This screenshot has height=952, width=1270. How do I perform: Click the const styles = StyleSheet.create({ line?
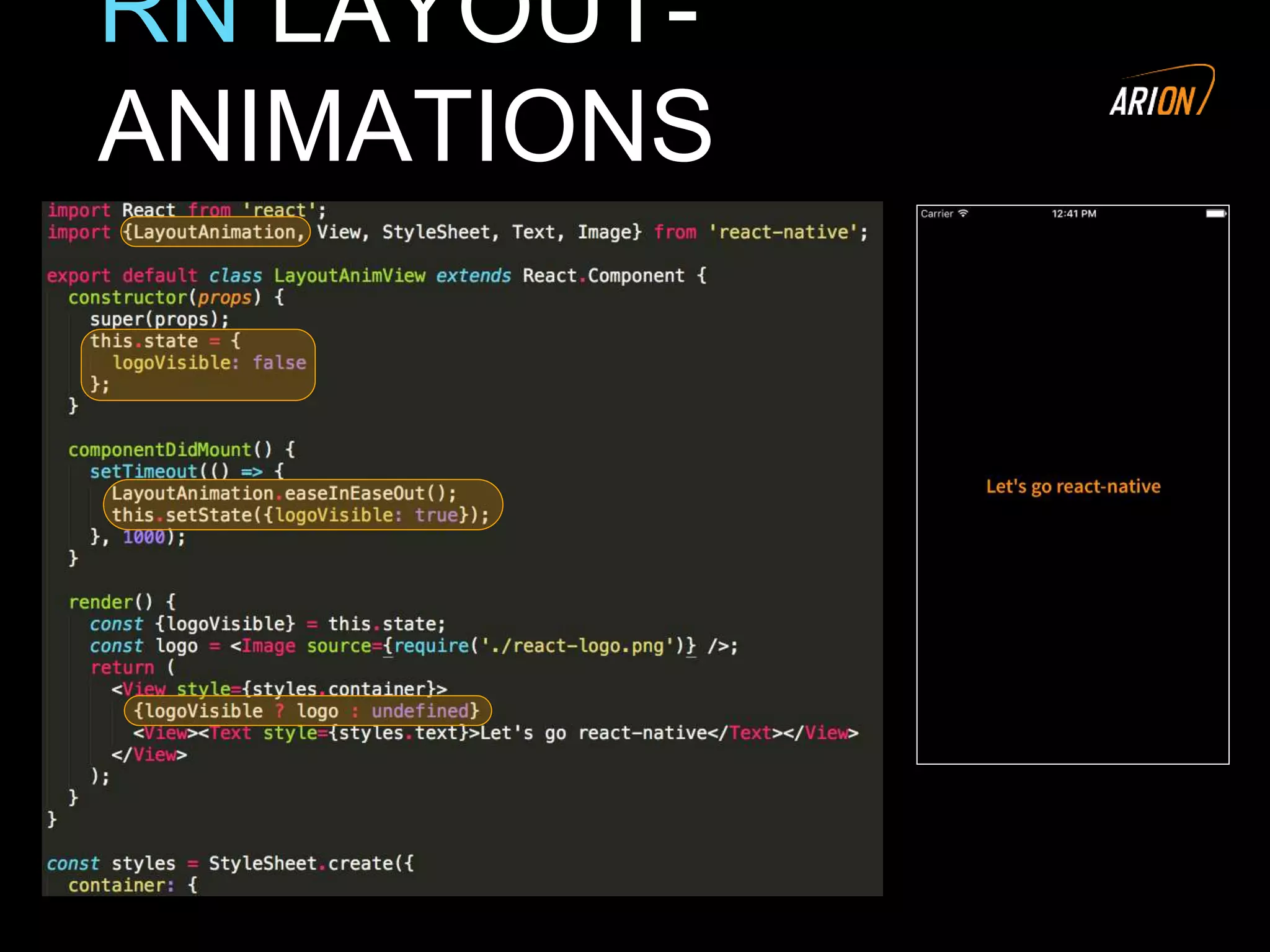(231, 863)
